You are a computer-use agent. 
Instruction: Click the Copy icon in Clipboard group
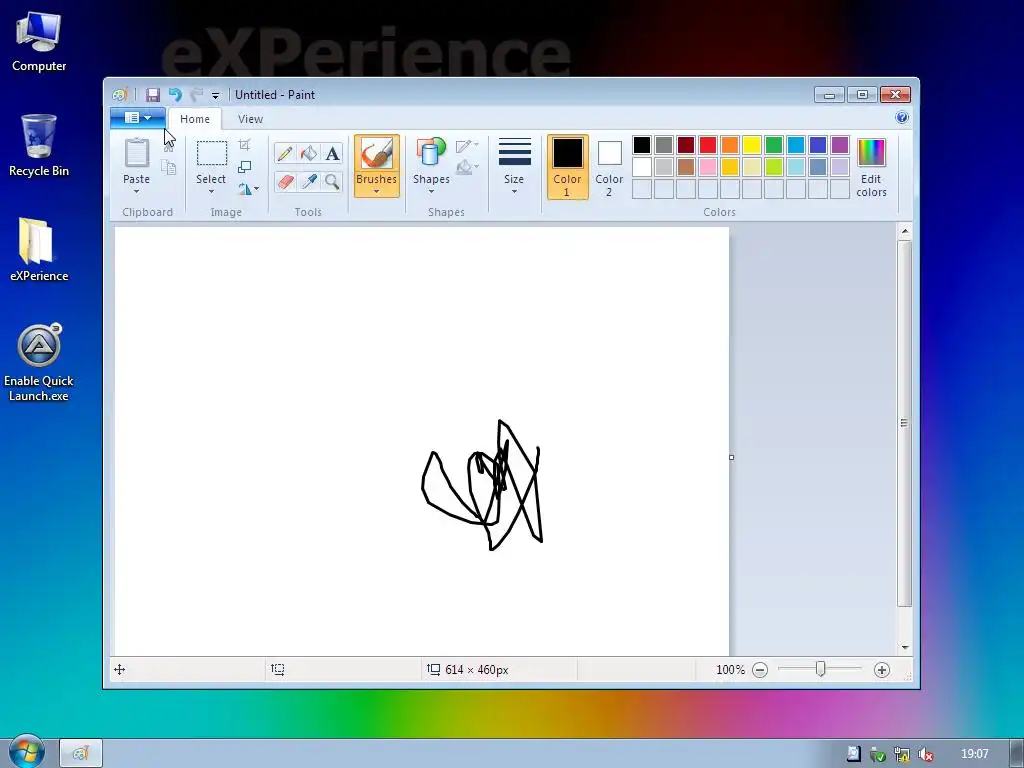[168, 168]
